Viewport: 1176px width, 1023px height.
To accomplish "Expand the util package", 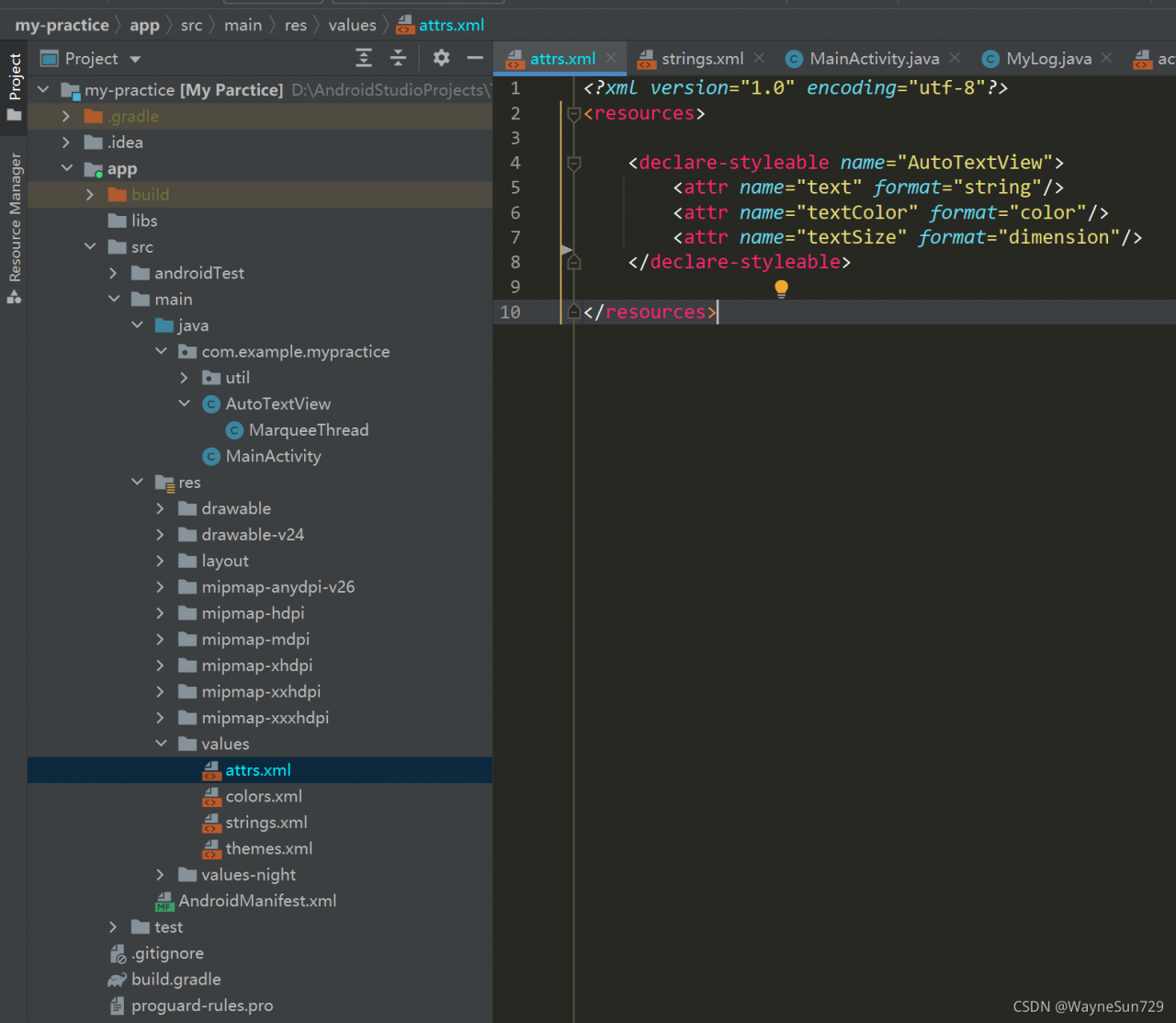I will (184, 378).
